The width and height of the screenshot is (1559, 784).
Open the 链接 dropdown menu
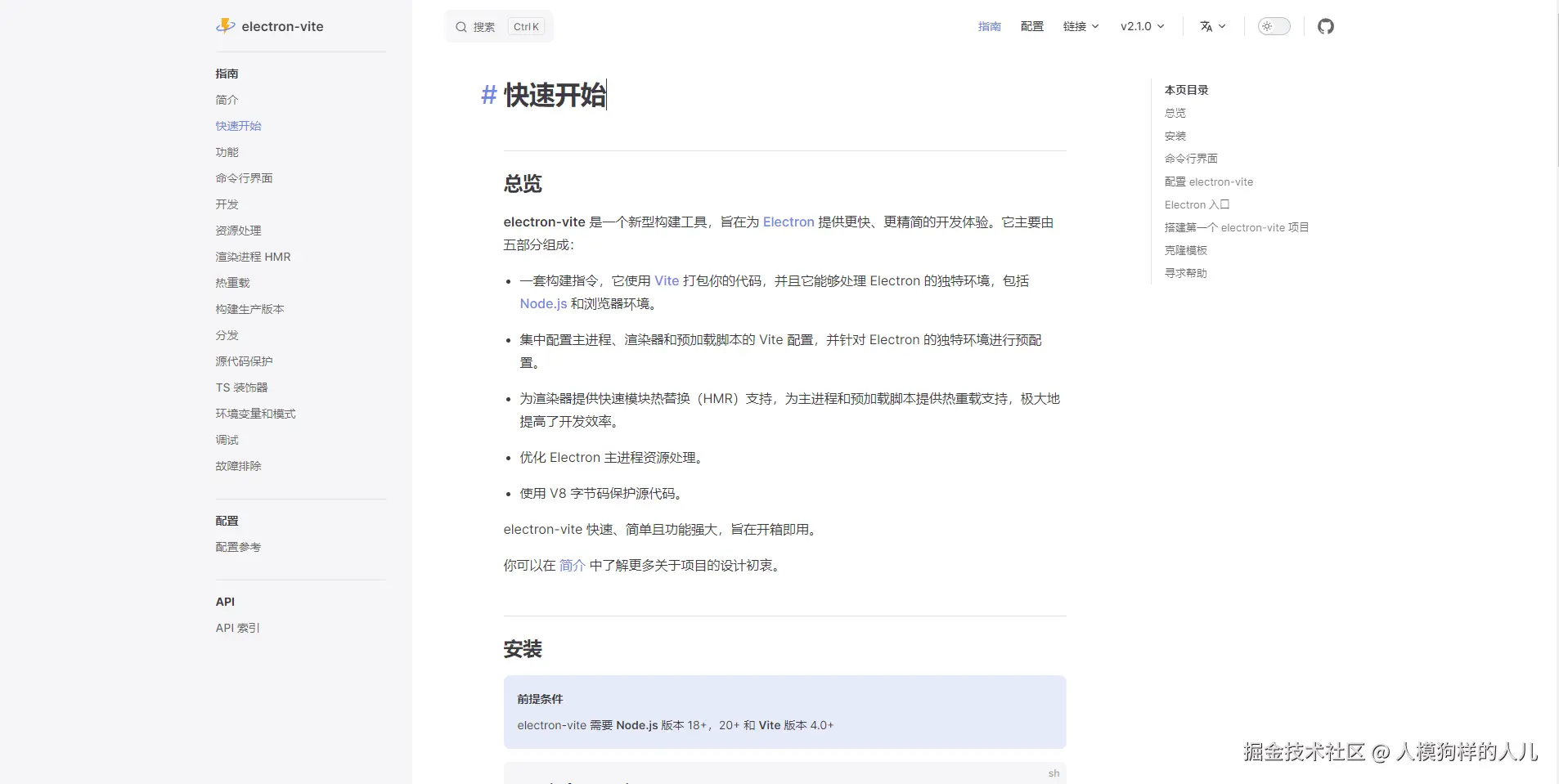[x=1081, y=26]
